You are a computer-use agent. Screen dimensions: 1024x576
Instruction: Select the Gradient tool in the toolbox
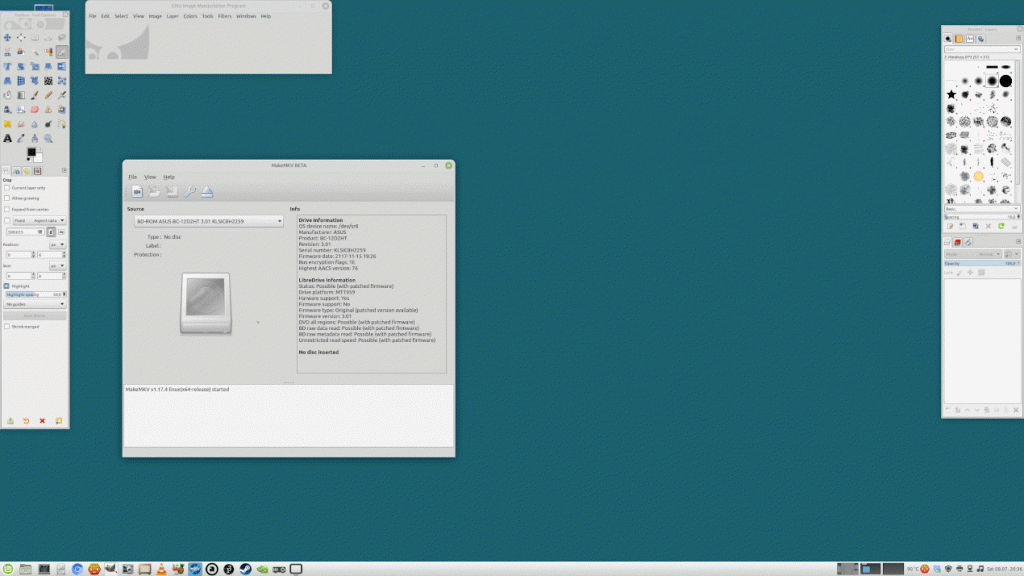(21, 95)
